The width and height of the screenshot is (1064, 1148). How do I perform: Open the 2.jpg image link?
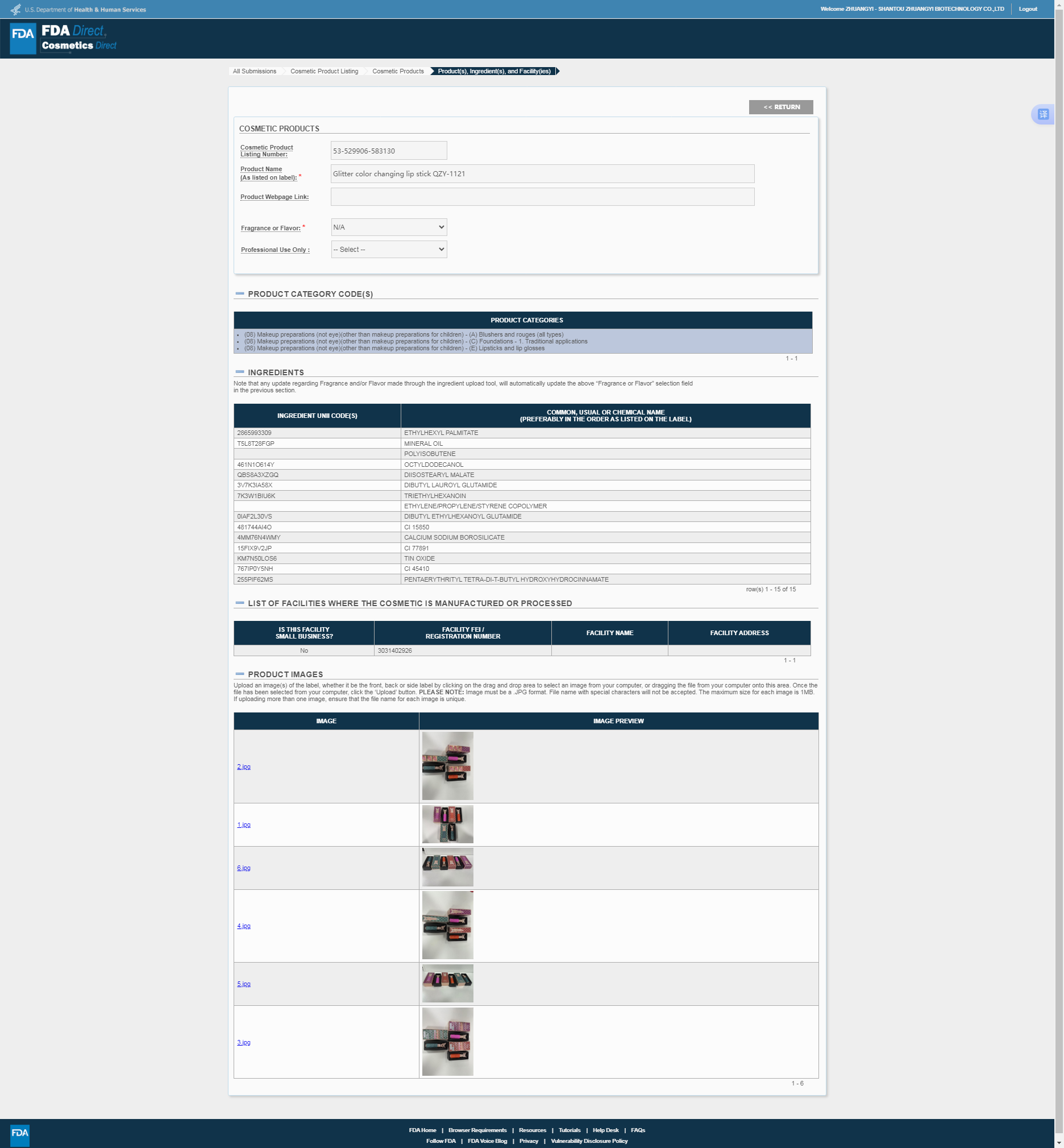243,766
